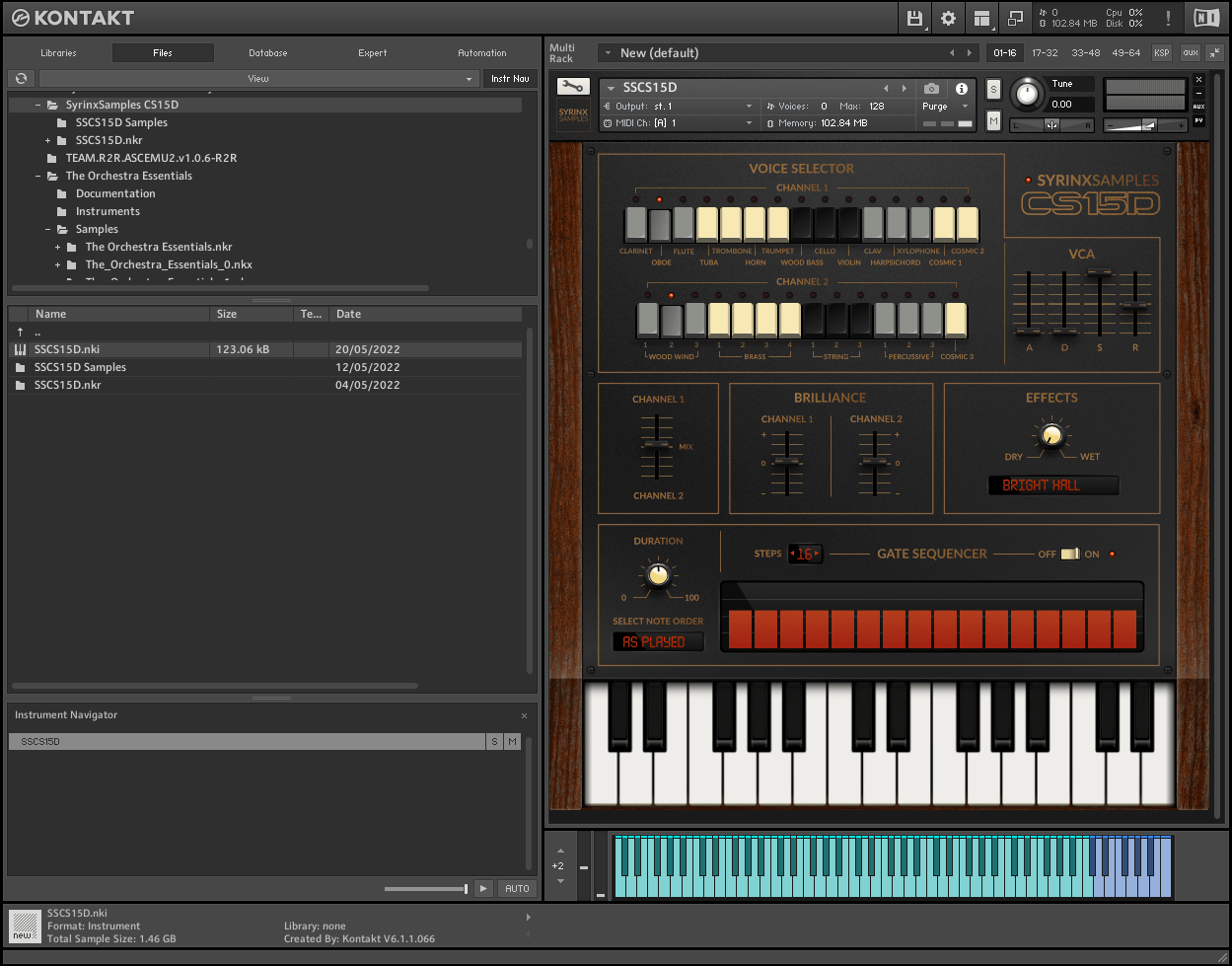
Task: Open the AS PLAYED note order selector
Action: click(658, 641)
